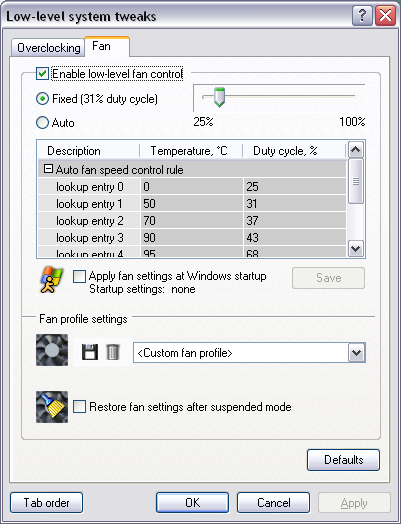
Task: Select the Fixed duty cycle radio button
Action: pos(42,99)
